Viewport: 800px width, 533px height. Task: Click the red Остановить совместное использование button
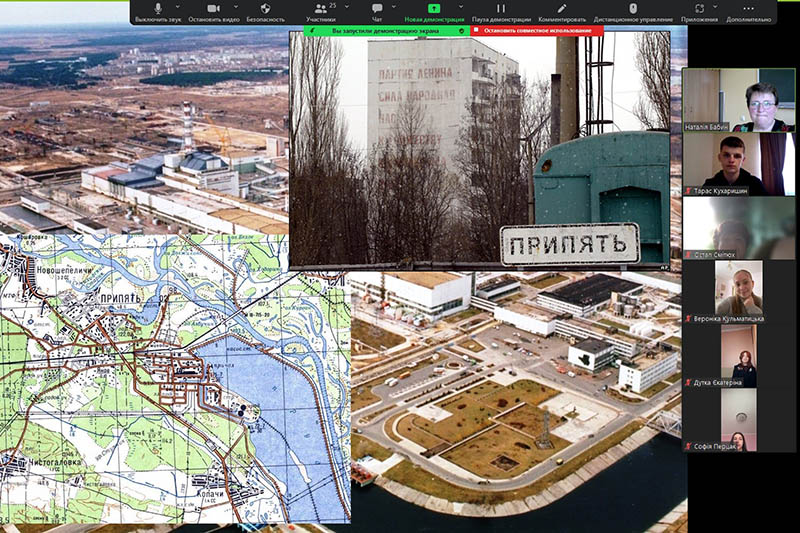point(538,31)
